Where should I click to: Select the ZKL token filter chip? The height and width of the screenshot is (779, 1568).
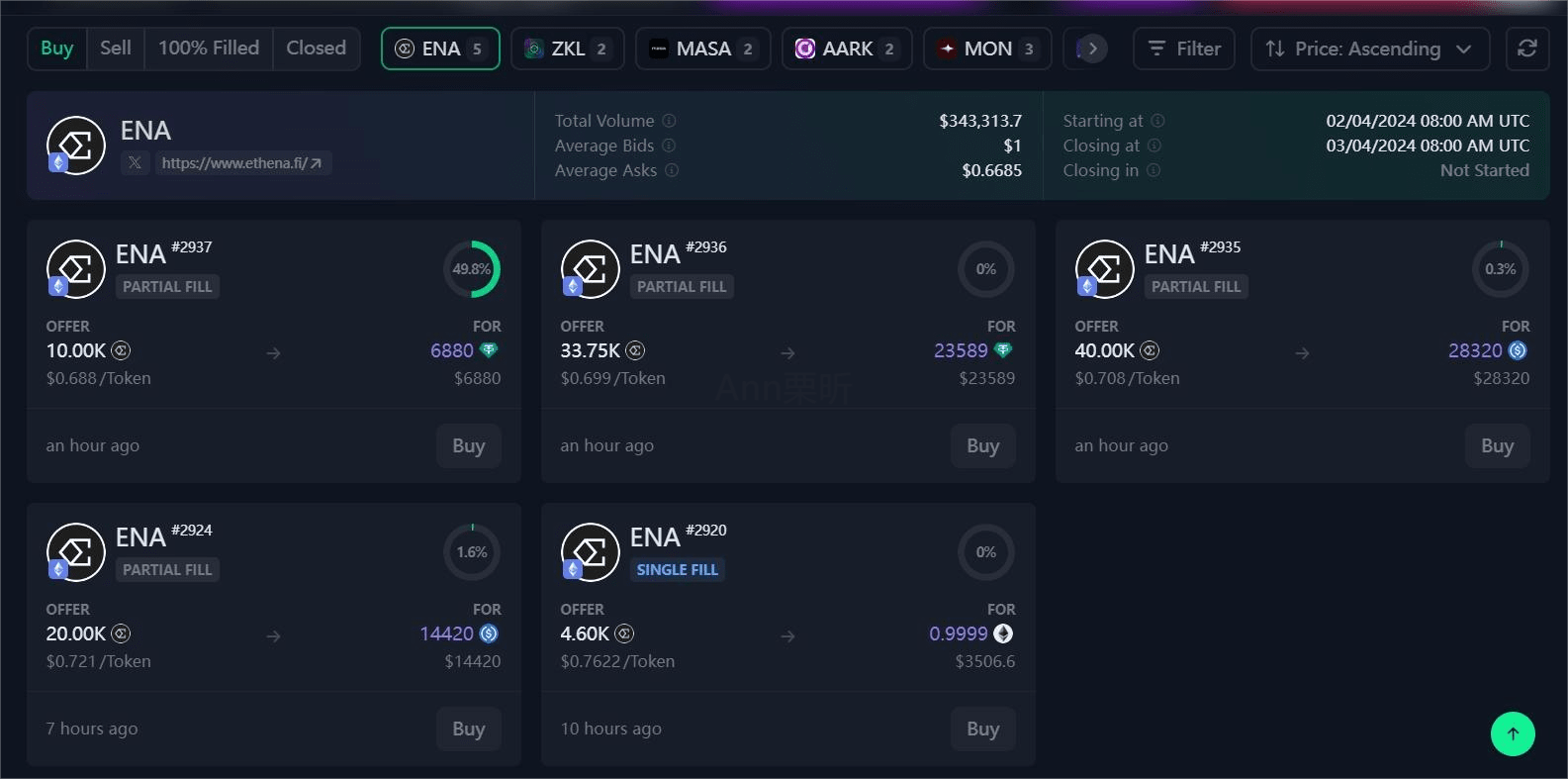(x=567, y=49)
